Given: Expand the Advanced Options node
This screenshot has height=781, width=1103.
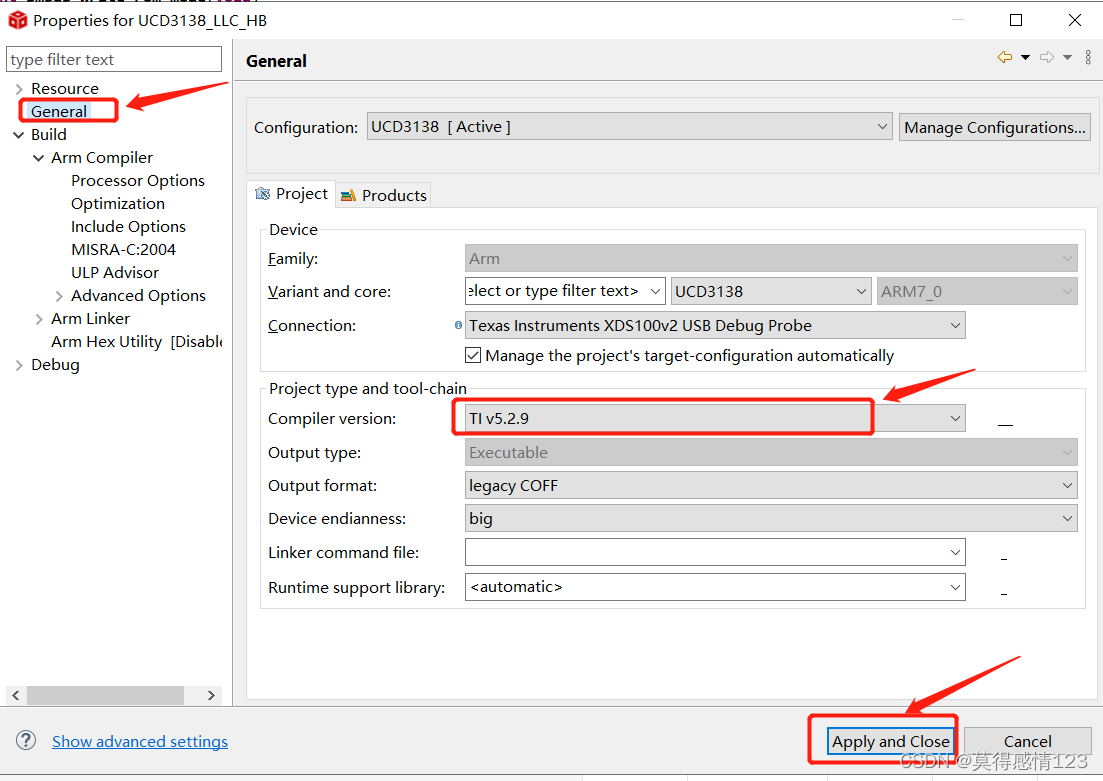Looking at the screenshot, I should click(x=59, y=296).
